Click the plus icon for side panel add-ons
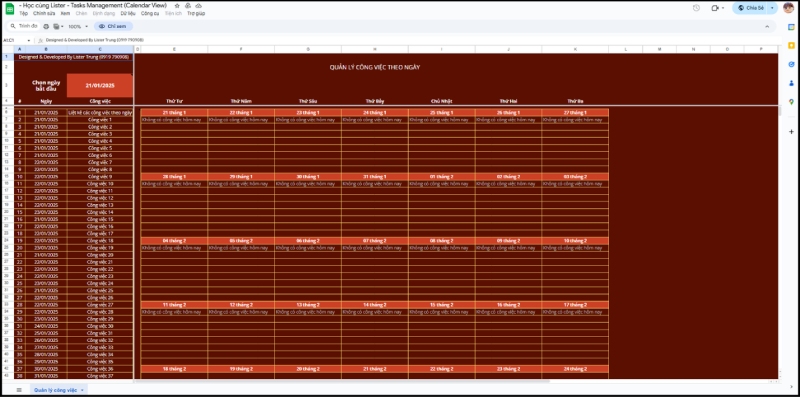The height and width of the screenshot is (397, 800). (791, 132)
